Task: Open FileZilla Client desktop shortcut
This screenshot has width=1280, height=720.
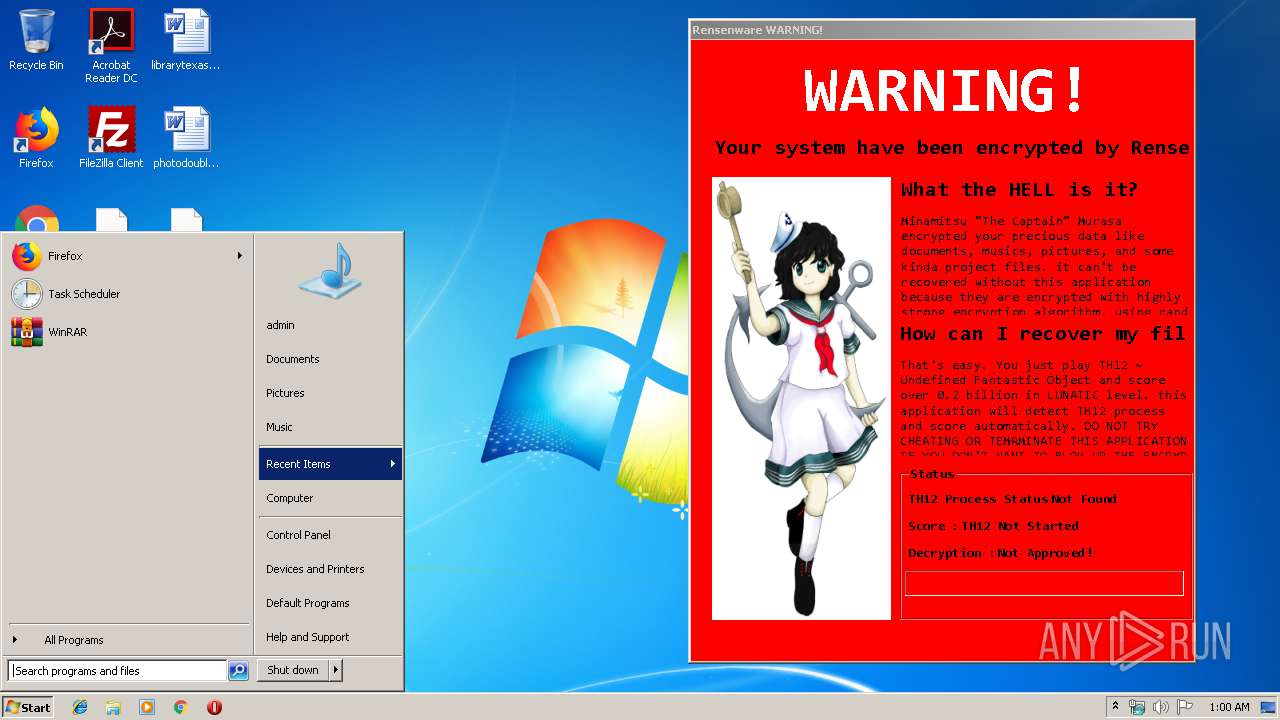Action: (x=111, y=138)
